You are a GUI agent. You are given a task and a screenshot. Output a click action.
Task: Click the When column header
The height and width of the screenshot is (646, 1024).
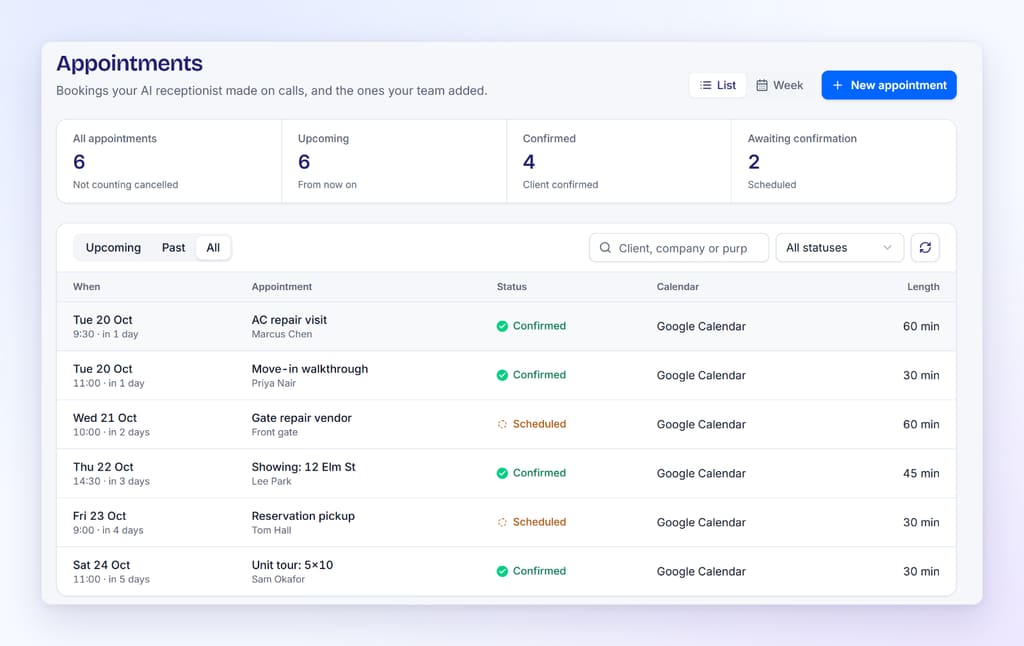point(87,287)
